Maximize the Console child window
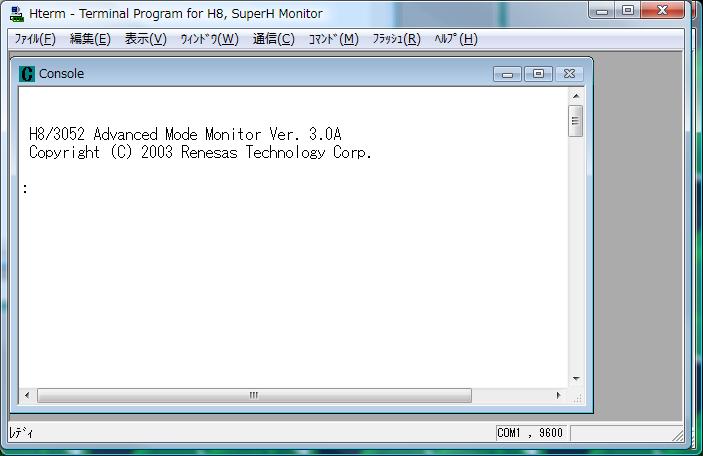Image resolution: width=703 pixels, height=456 pixels. [538, 74]
